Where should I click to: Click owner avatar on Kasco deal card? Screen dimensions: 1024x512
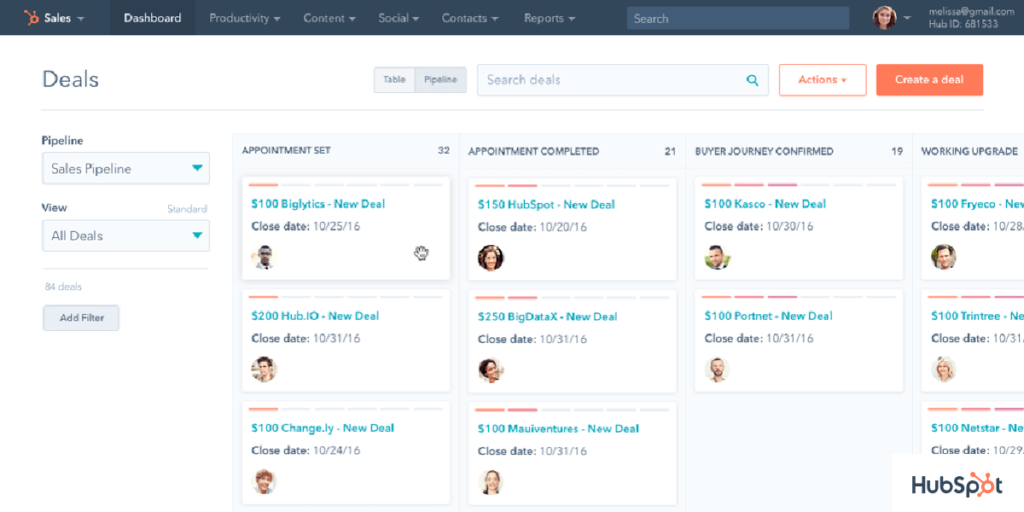coord(717,257)
